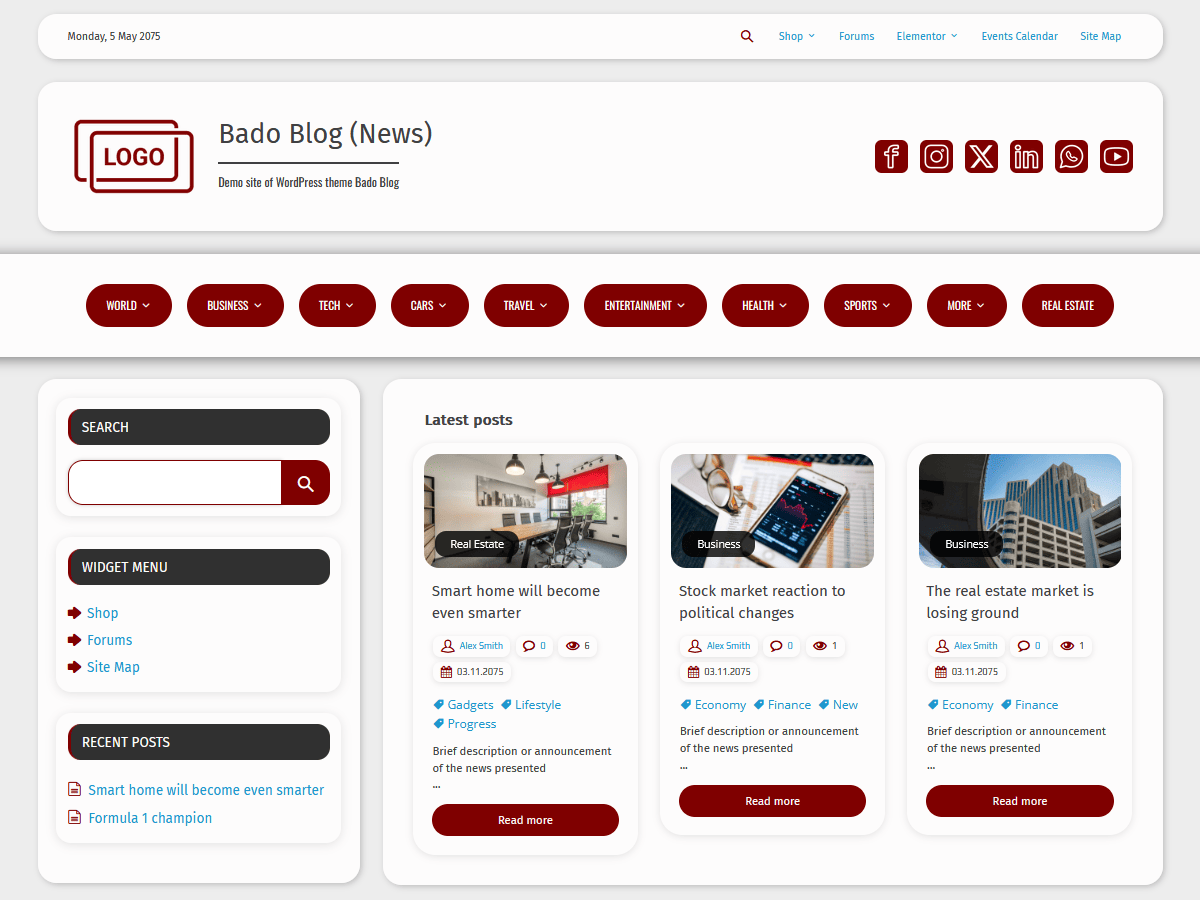1200x900 pixels.
Task: Click the Gadgets tag link
Action: coord(470,705)
